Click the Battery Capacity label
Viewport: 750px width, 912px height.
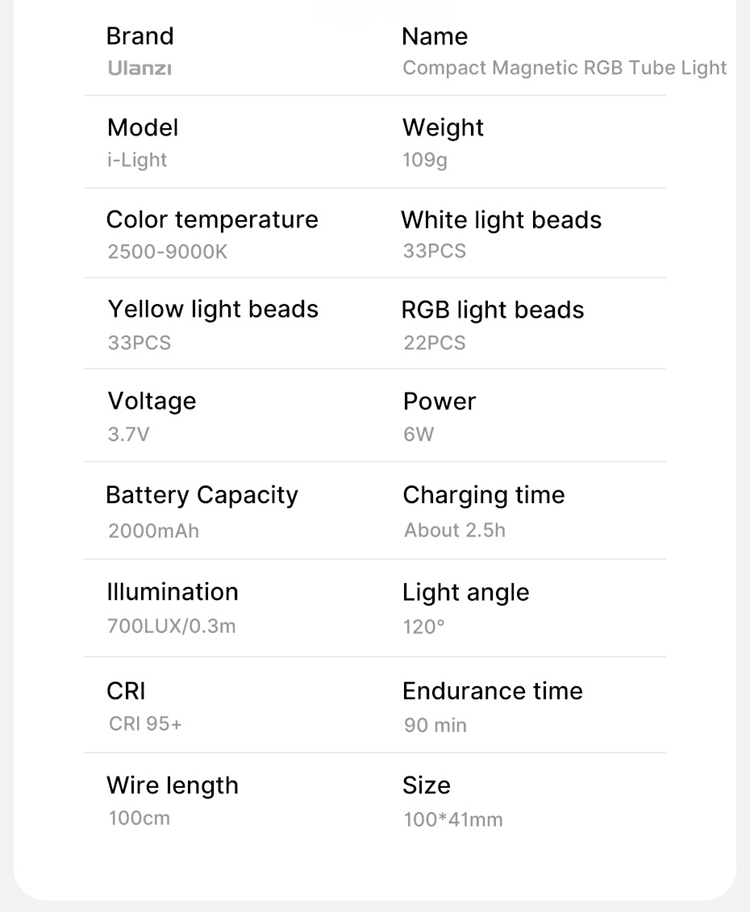click(x=202, y=496)
